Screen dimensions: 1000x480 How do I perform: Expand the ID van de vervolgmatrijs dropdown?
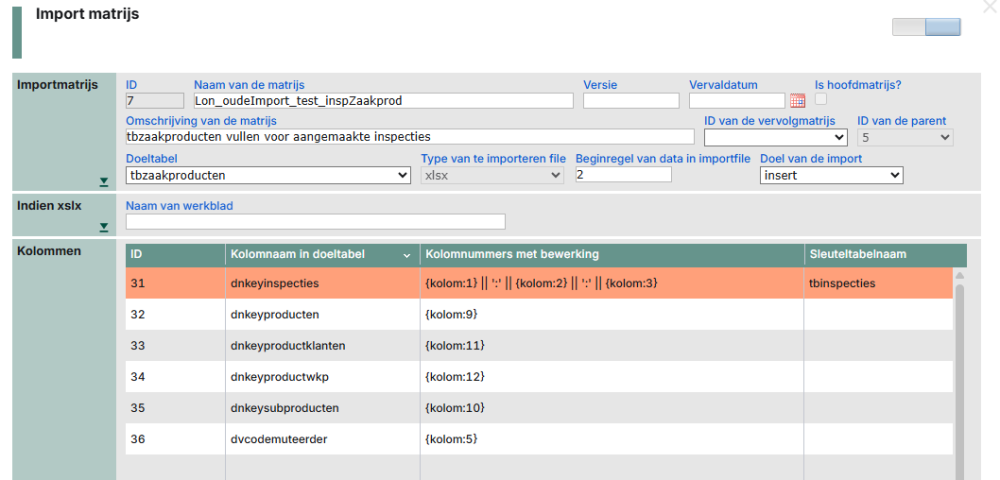click(776, 137)
